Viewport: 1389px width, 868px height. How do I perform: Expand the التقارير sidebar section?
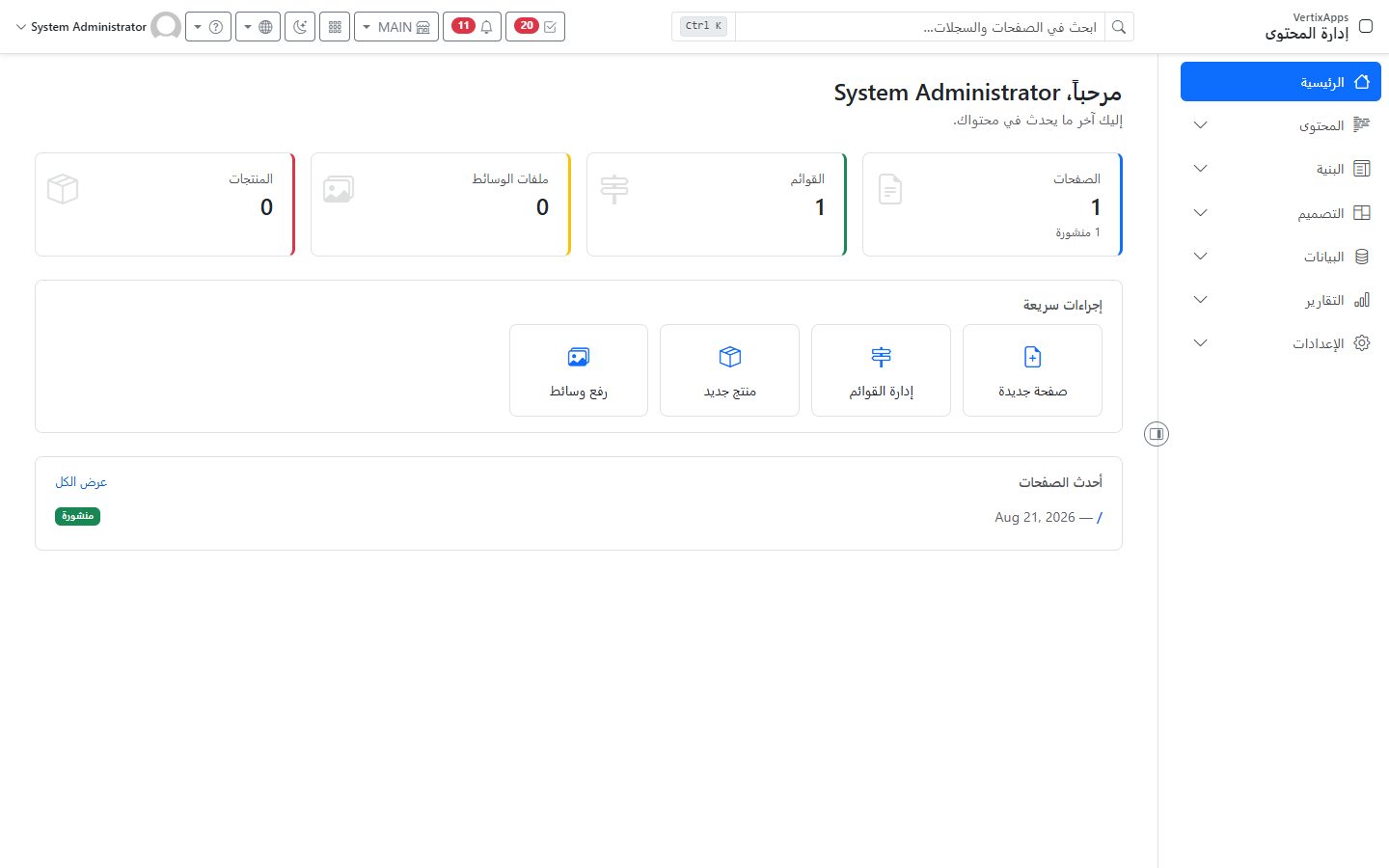point(1281,300)
